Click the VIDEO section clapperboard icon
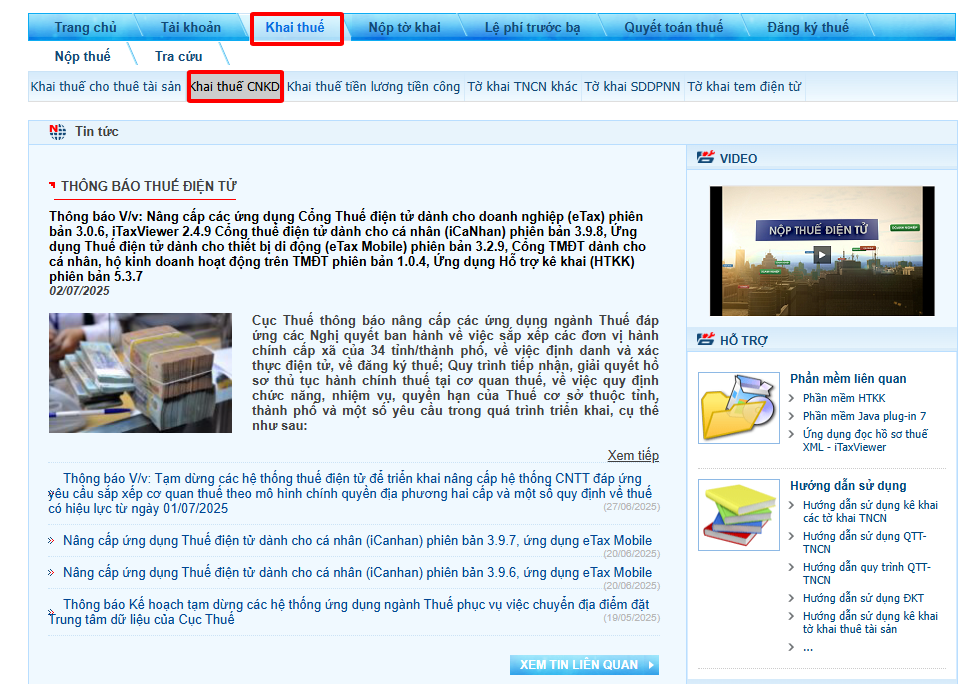The width and height of the screenshot is (970, 684). click(x=706, y=158)
